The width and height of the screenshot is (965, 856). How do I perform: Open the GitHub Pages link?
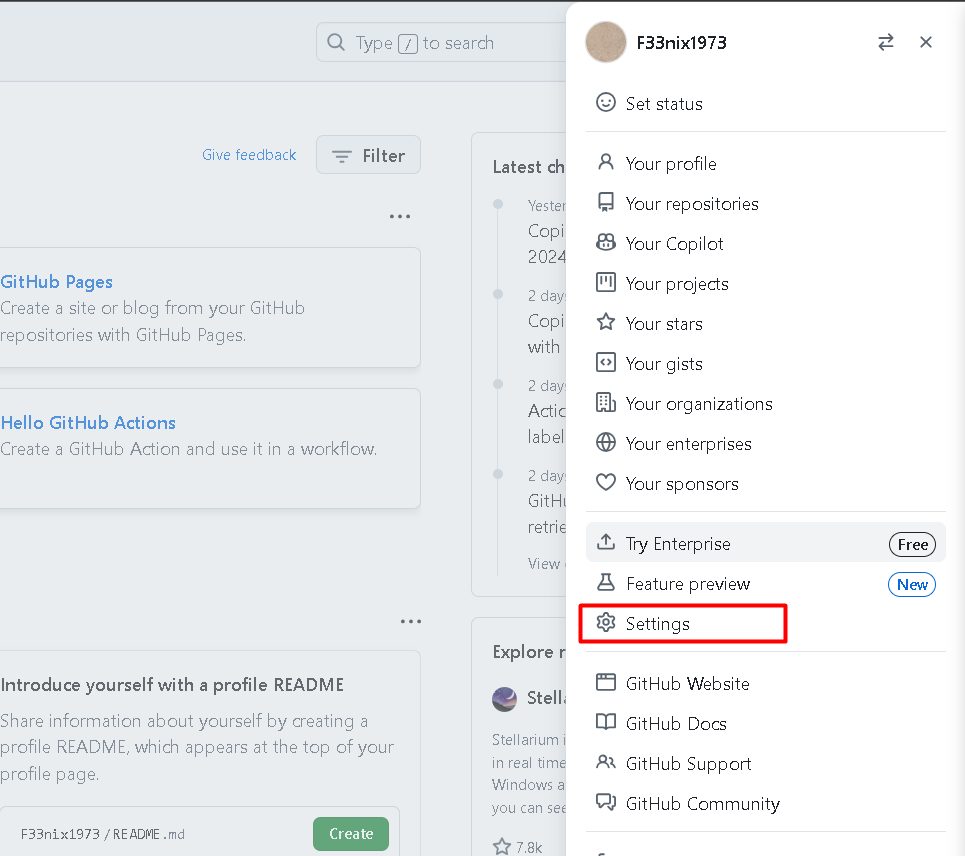[x=57, y=282]
